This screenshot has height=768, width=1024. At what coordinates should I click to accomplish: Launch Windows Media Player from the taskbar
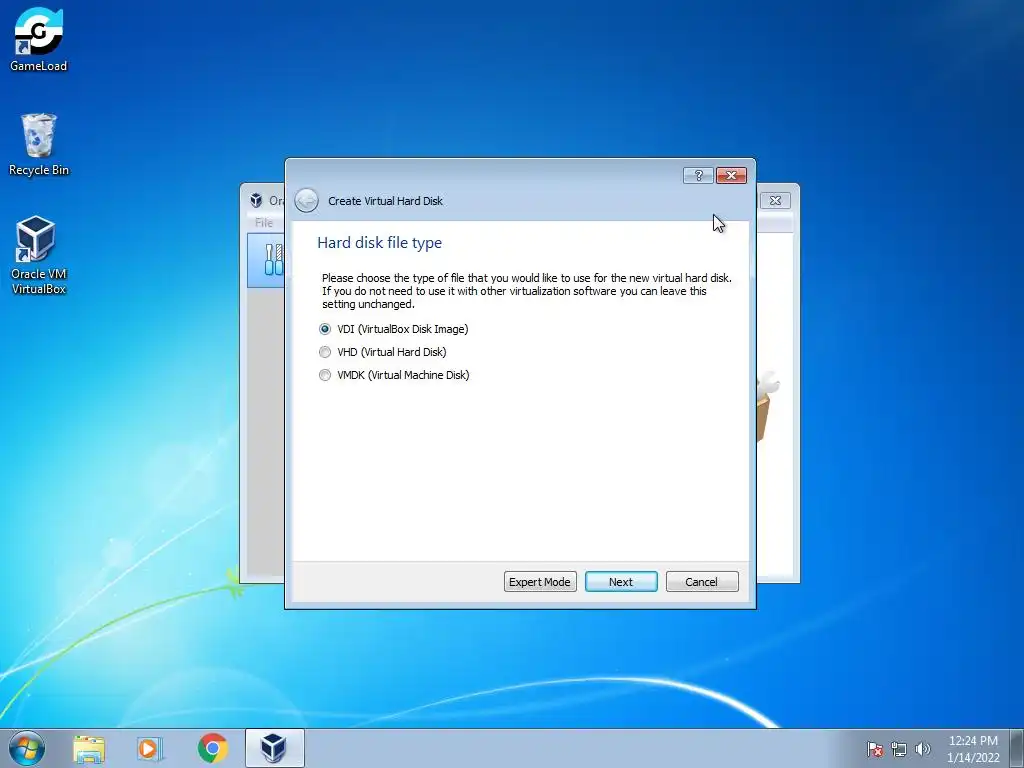[150, 748]
